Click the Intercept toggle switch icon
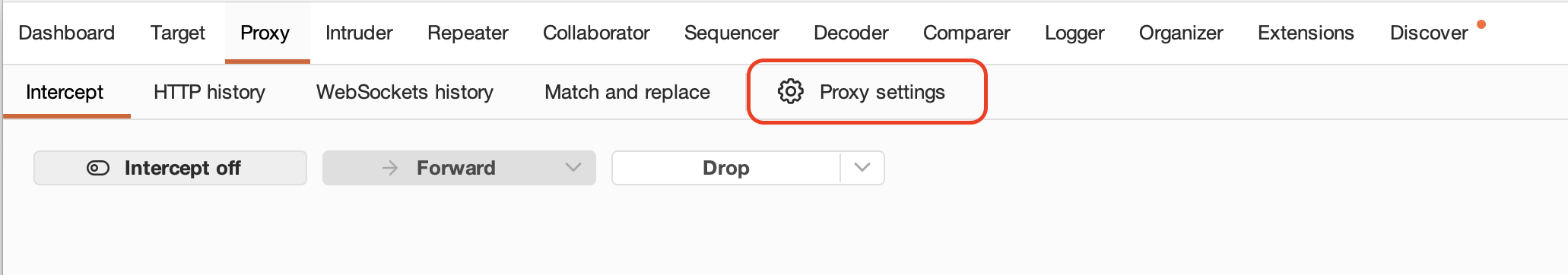The image size is (1568, 275). point(98,168)
